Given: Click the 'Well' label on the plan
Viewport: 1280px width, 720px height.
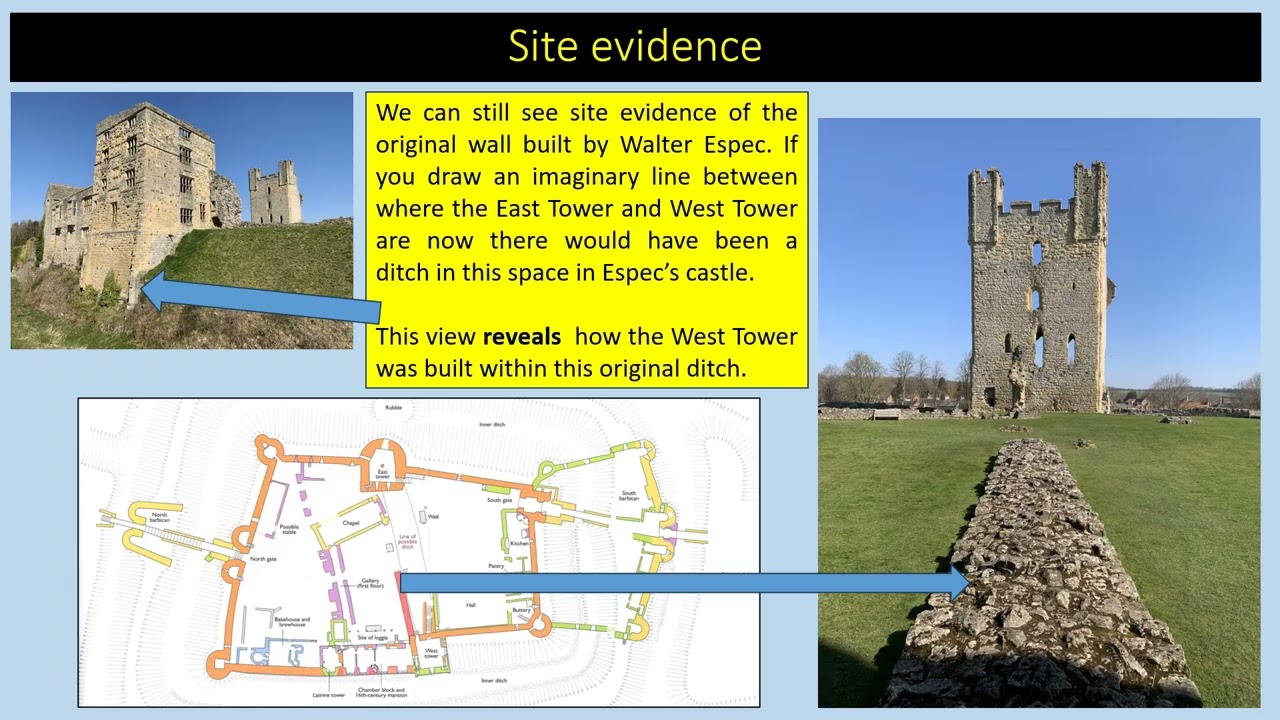Looking at the screenshot, I should pos(433,517).
